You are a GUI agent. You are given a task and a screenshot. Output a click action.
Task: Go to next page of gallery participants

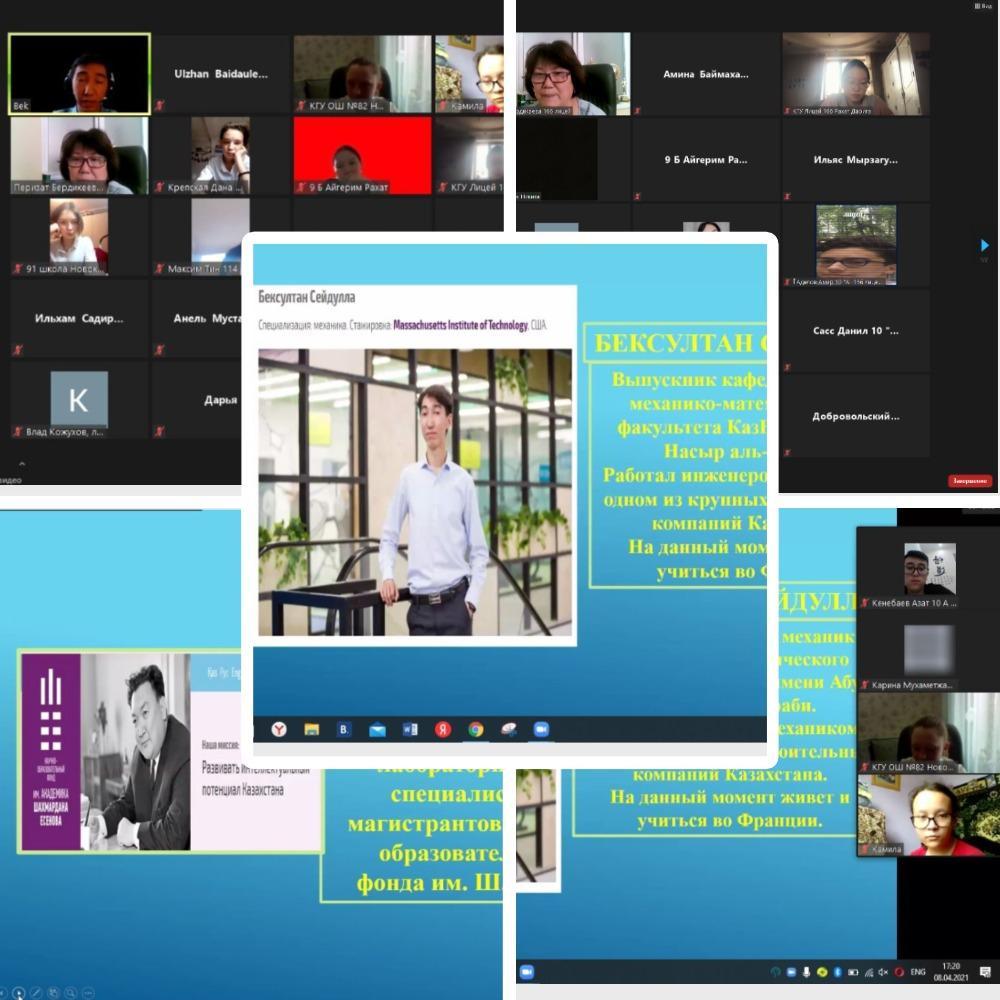pyautogui.click(x=984, y=245)
